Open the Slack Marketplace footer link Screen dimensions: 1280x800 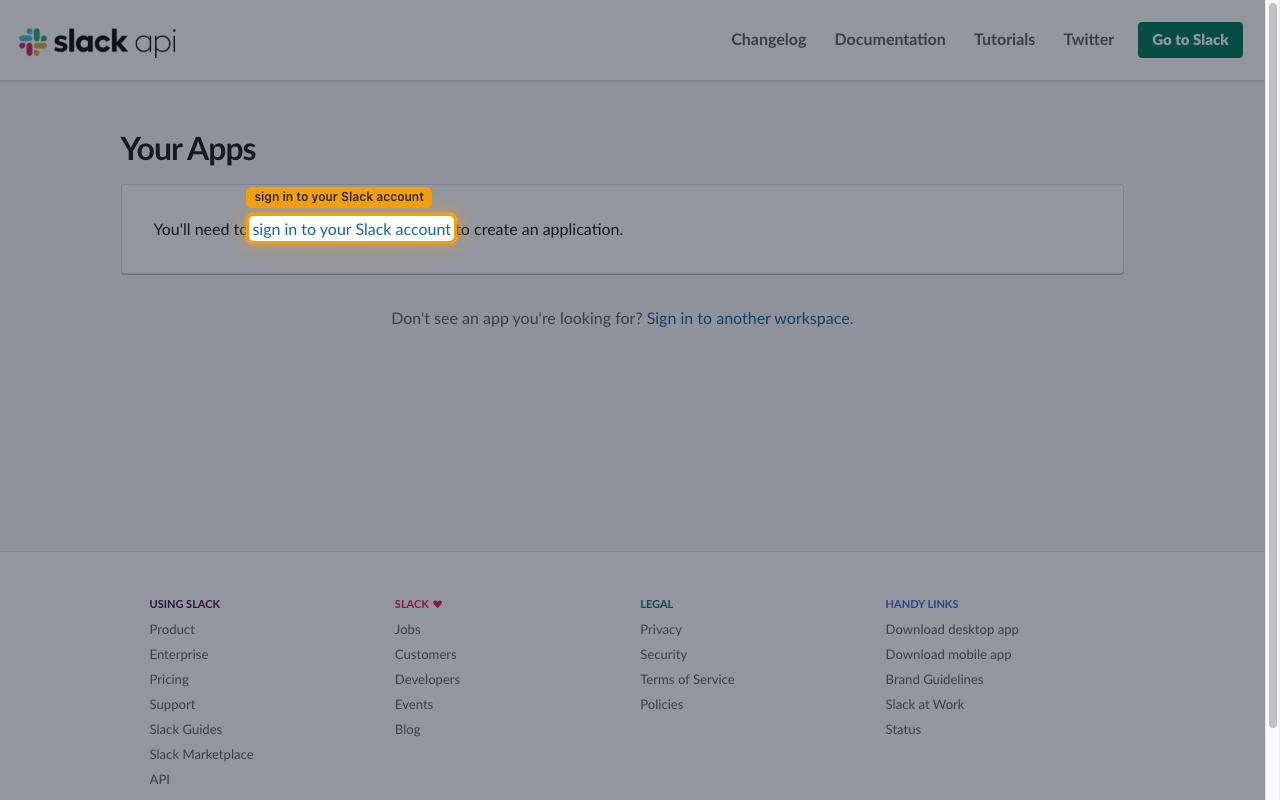(201, 754)
